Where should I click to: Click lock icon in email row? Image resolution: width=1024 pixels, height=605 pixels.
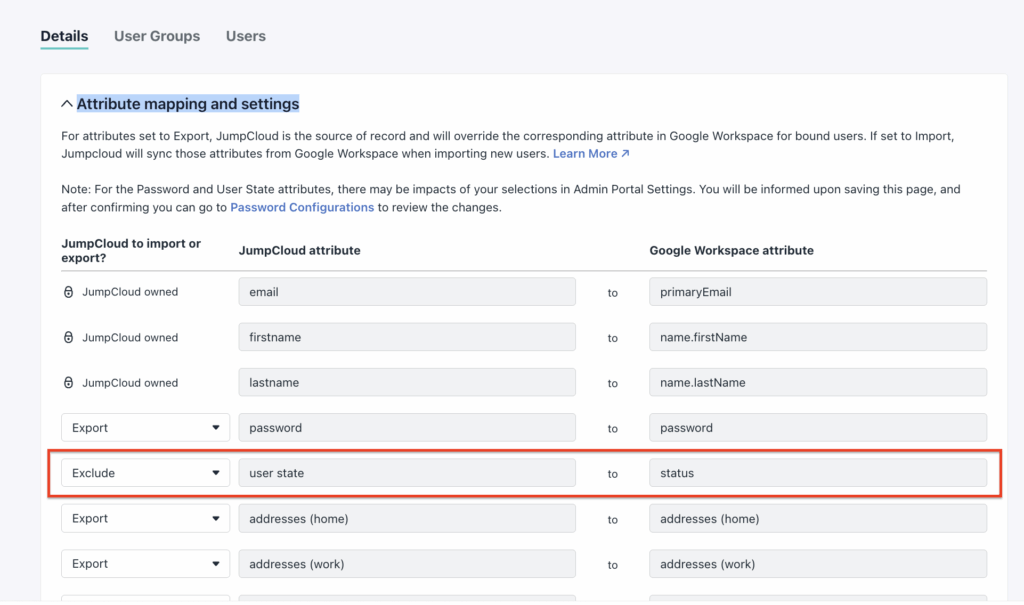68,292
